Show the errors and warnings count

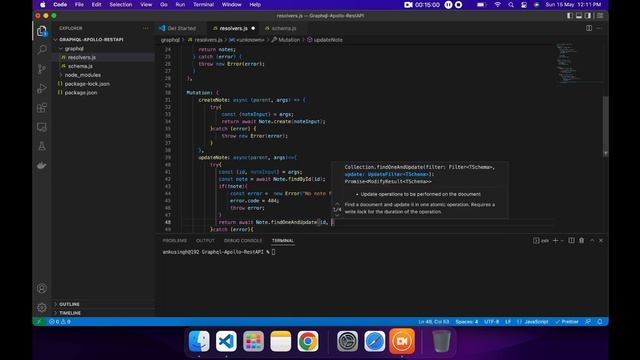point(60,322)
